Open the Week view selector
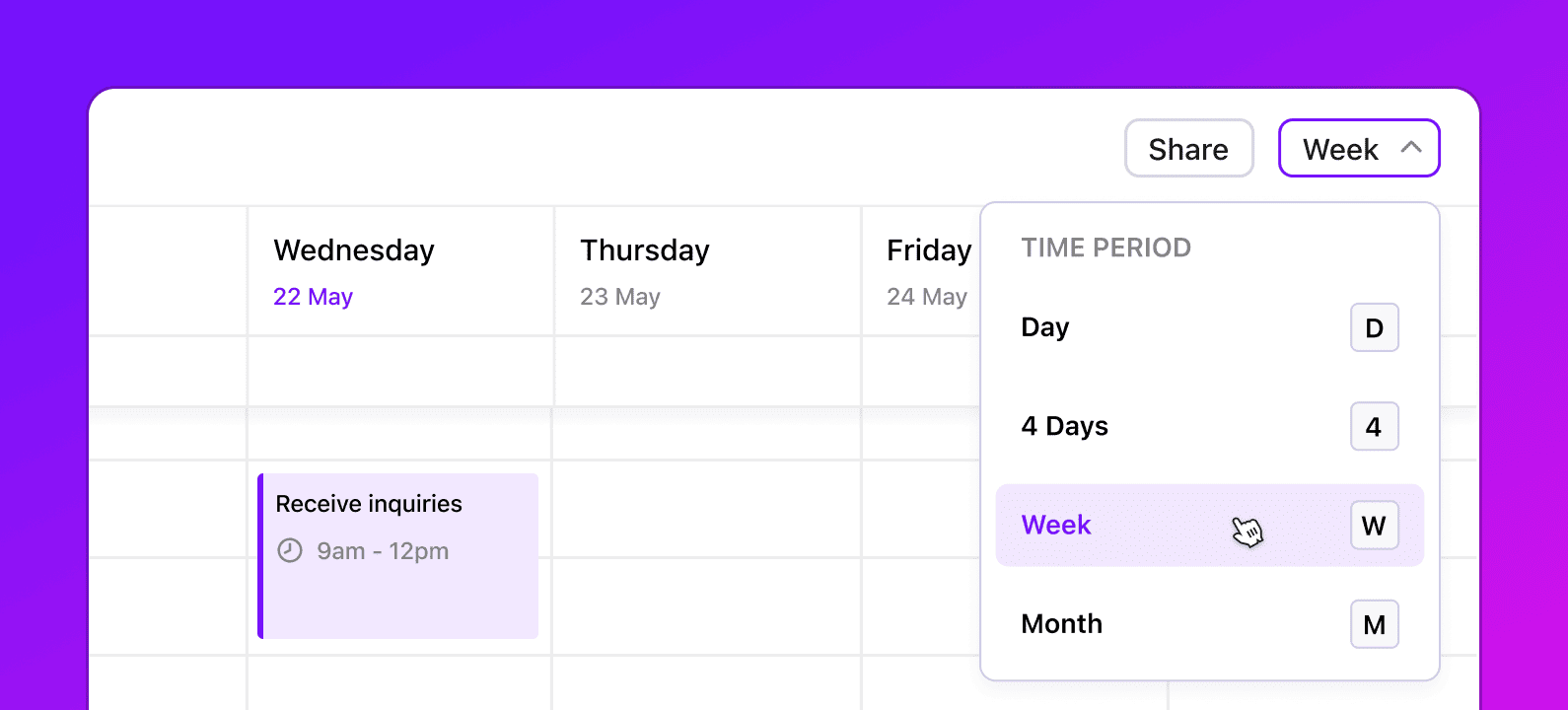1568x710 pixels. tap(1359, 148)
